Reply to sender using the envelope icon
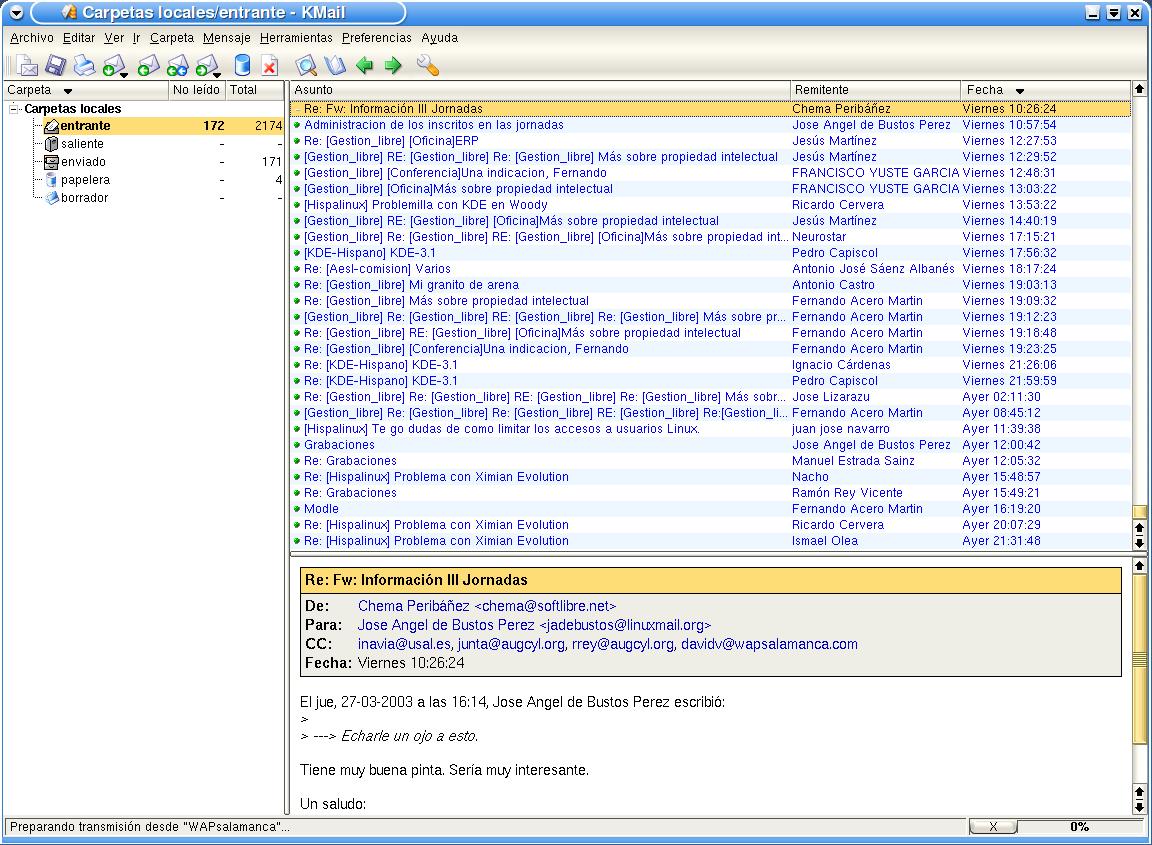The height and width of the screenshot is (845, 1152). click(x=148, y=66)
